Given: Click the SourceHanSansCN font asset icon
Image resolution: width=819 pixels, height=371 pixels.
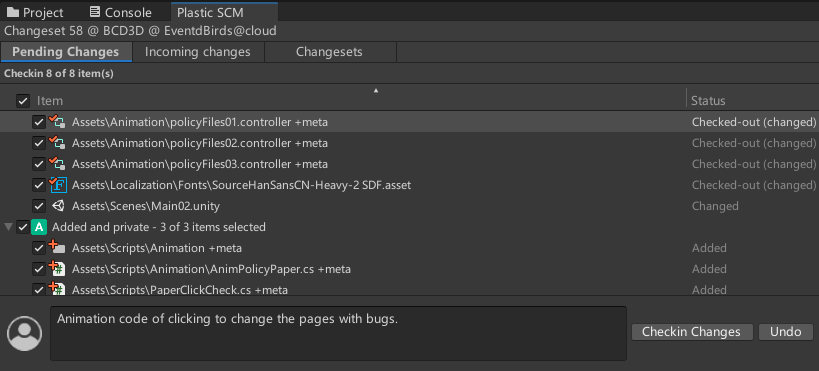Looking at the screenshot, I should click(58, 185).
